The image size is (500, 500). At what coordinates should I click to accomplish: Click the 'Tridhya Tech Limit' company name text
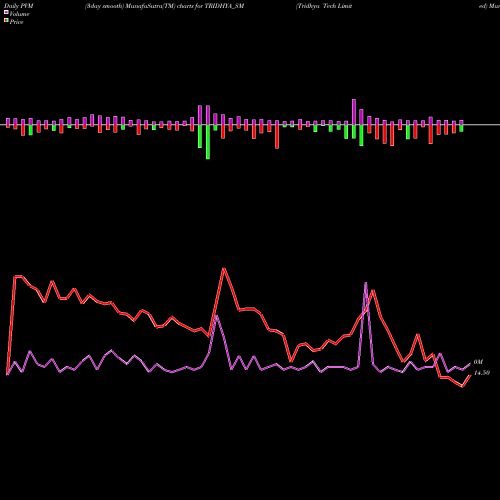(324, 6)
